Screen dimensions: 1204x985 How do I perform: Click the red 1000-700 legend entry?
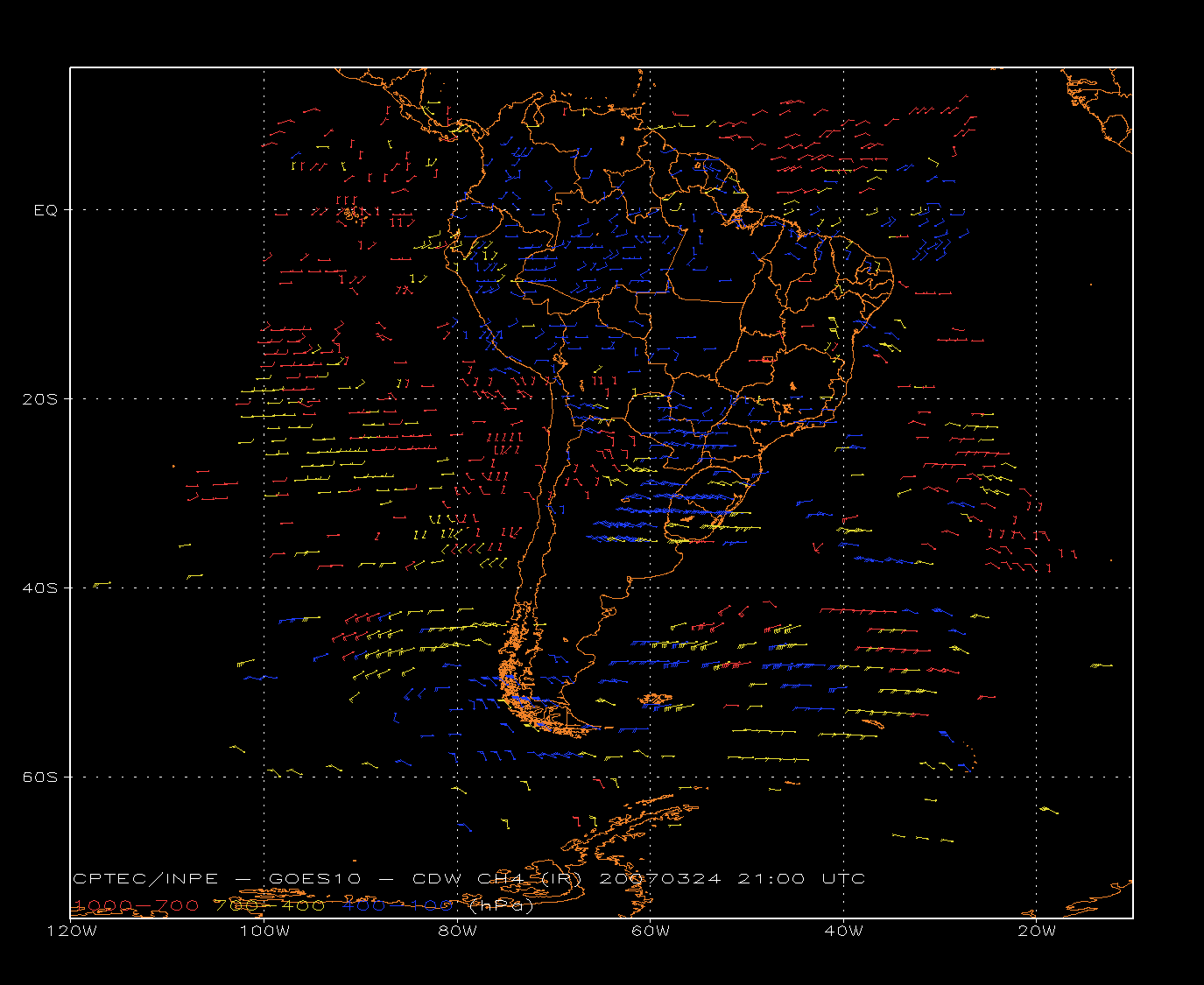pos(136,905)
